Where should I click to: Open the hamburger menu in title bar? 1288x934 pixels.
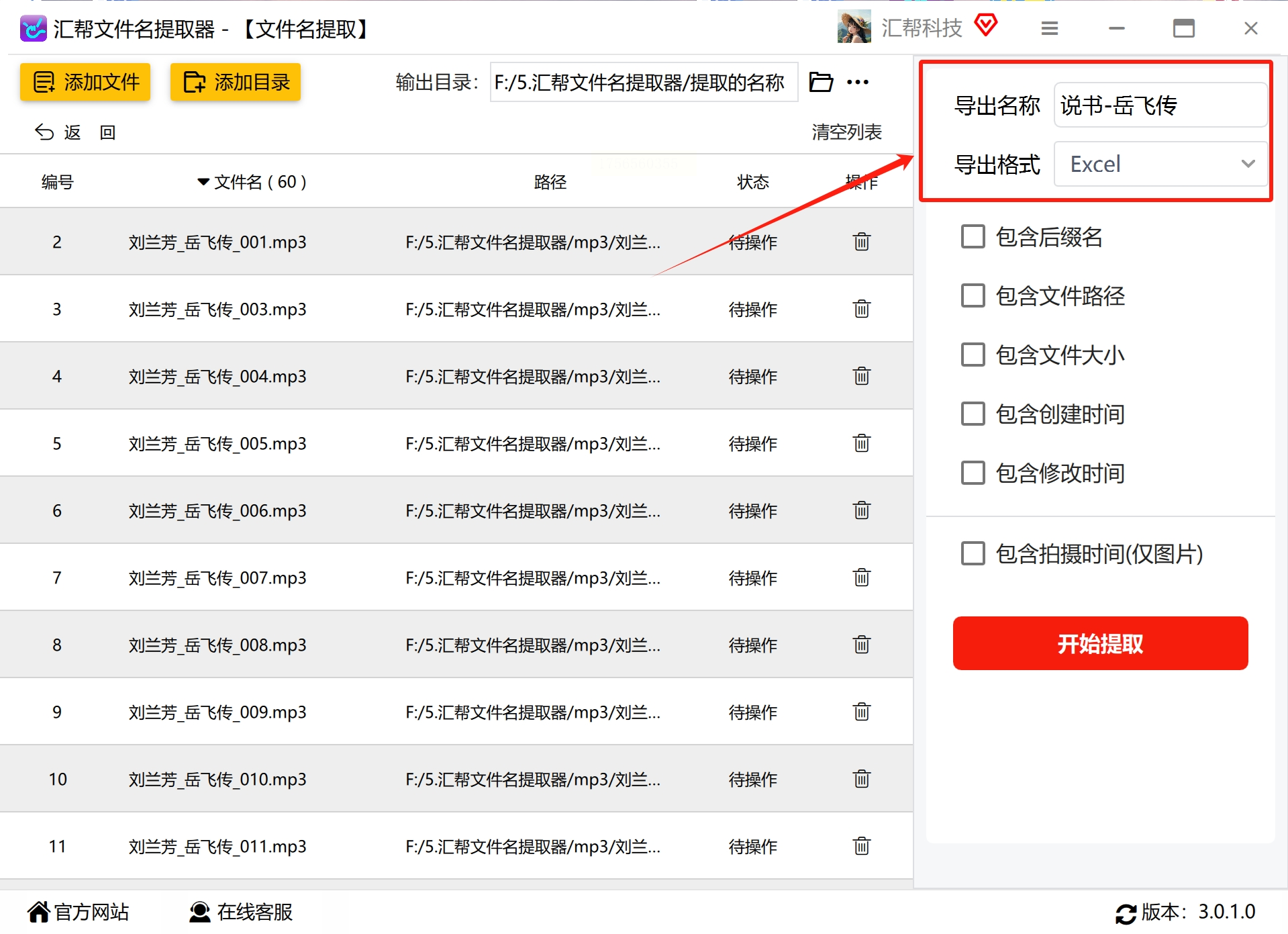click(x=1050, y=28)
